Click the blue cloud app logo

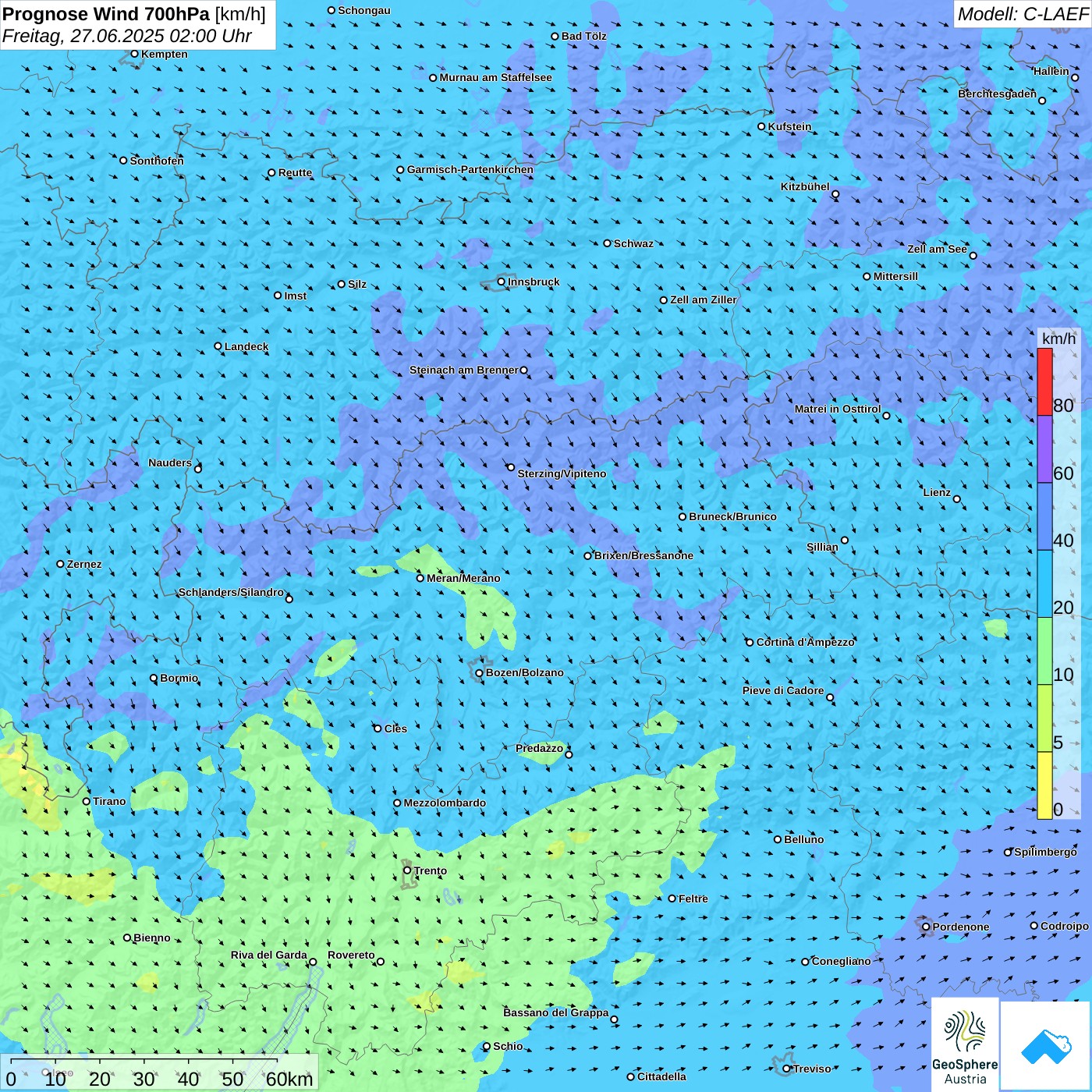tap(1046, 1046)
